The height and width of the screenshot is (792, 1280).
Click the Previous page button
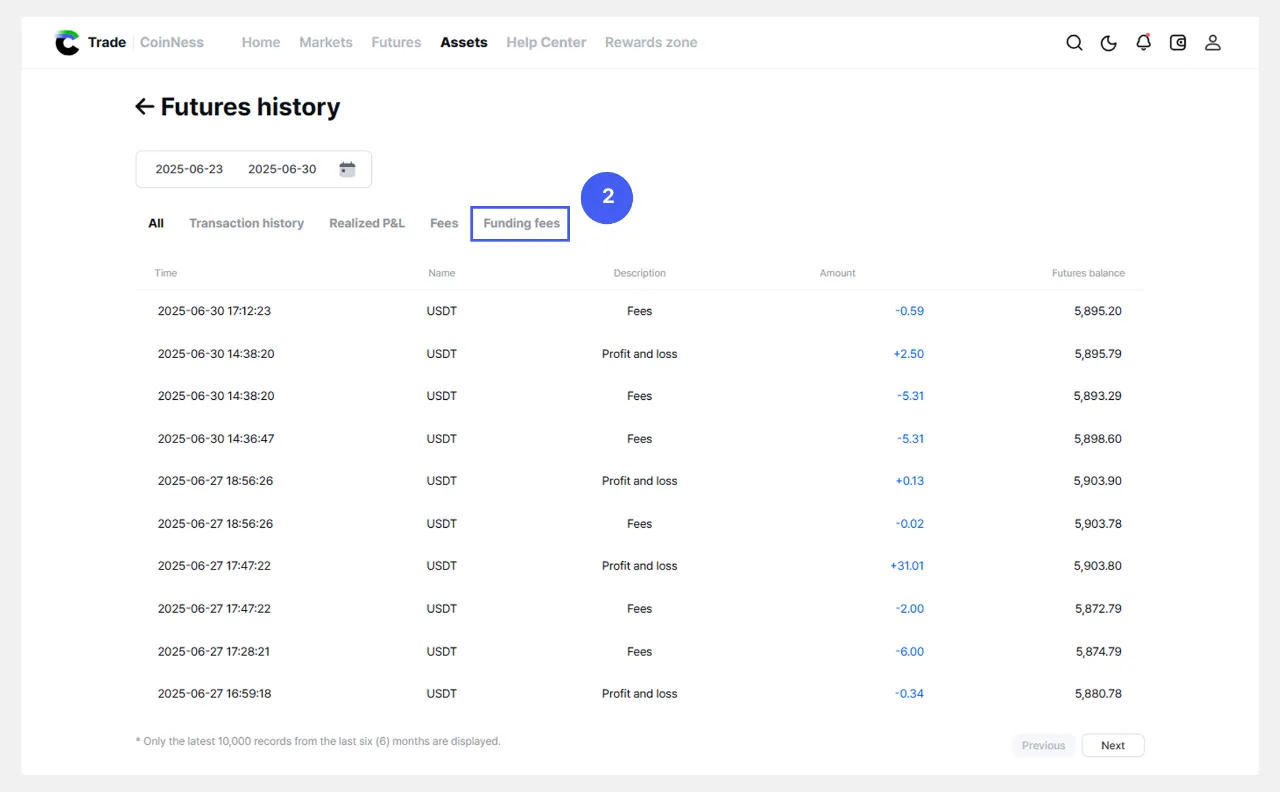[x=1043, y=745]
